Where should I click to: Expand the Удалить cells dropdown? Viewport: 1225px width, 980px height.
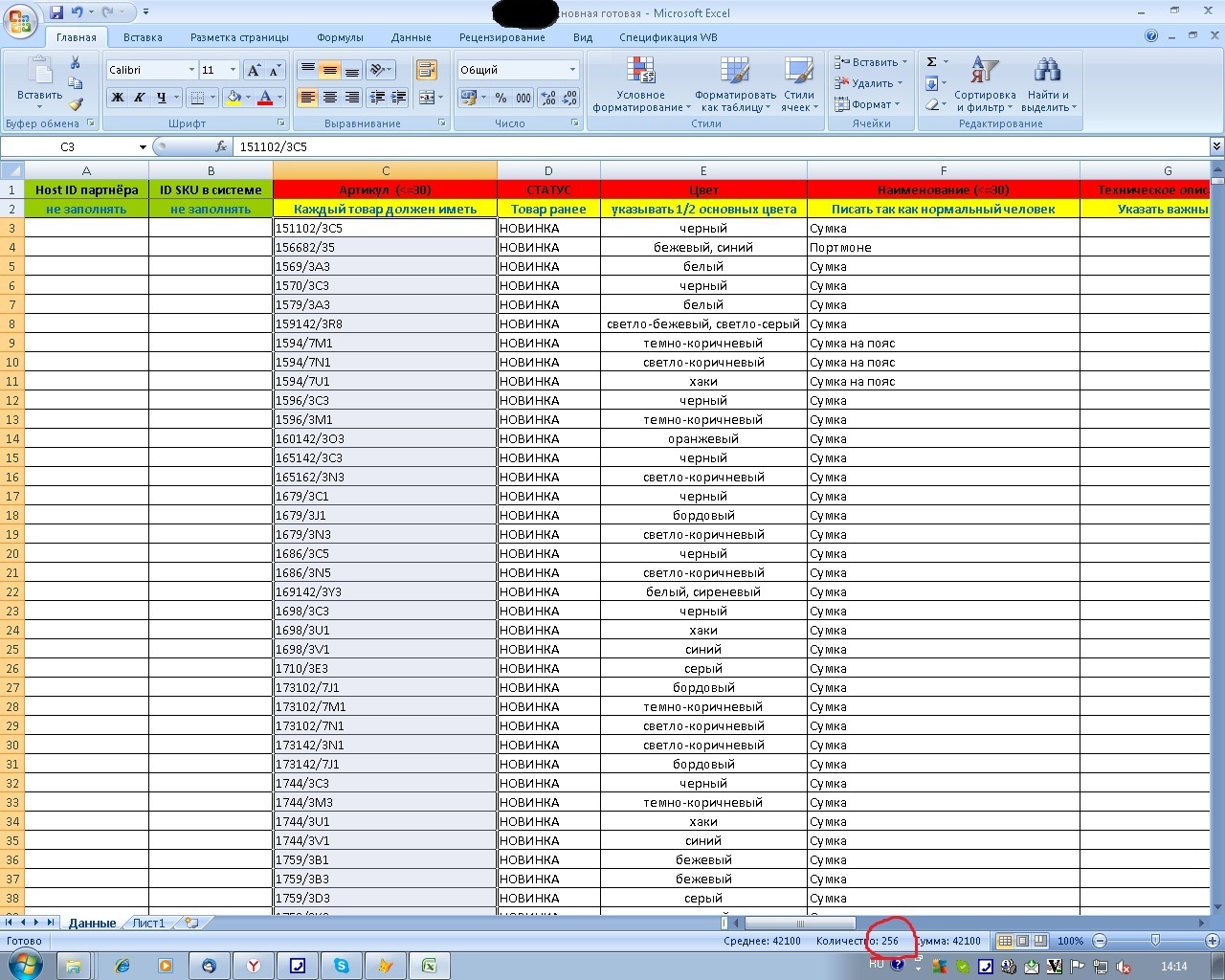point(900,83)
